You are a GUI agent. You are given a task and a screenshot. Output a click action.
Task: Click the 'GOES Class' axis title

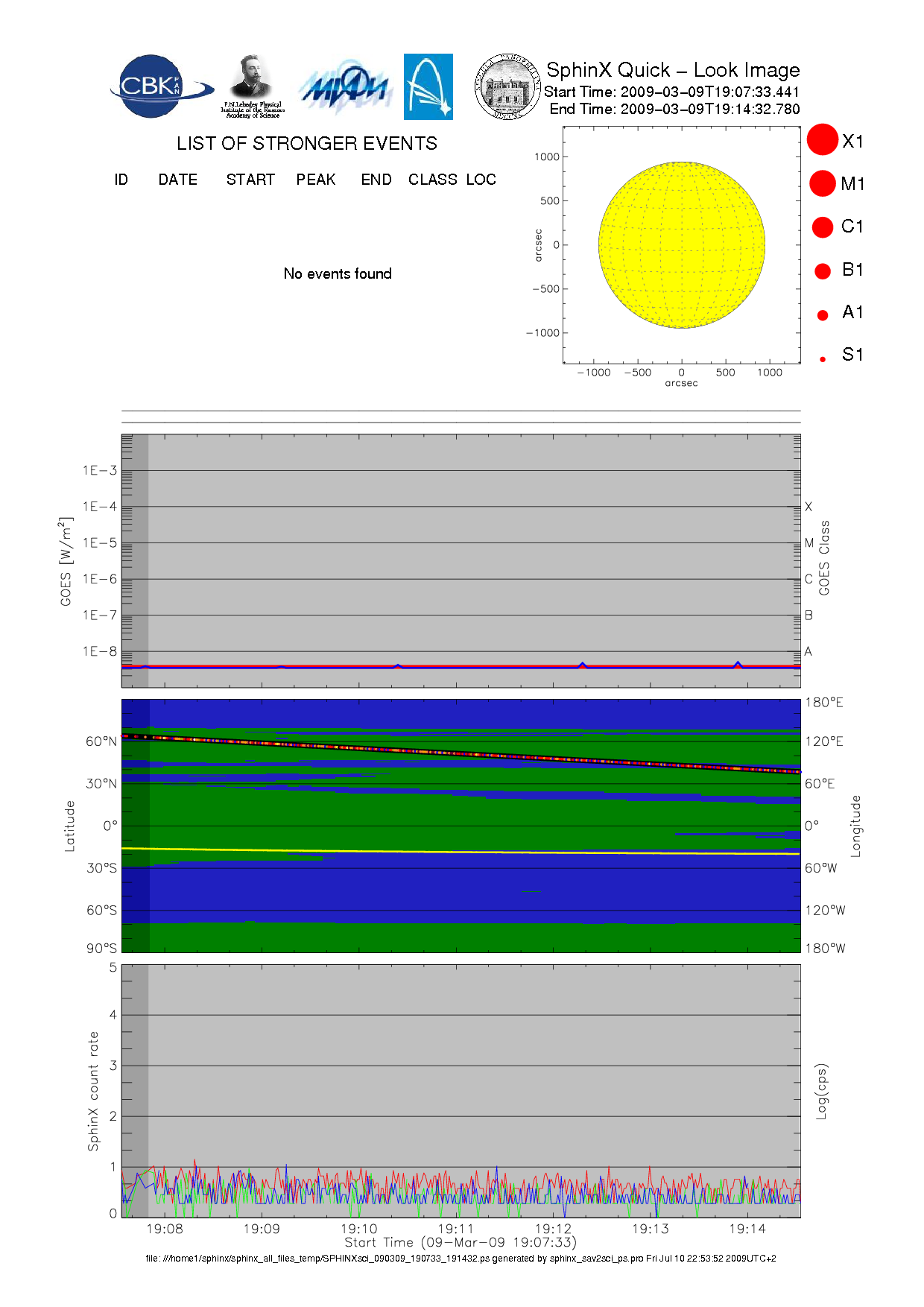point(824,557)
